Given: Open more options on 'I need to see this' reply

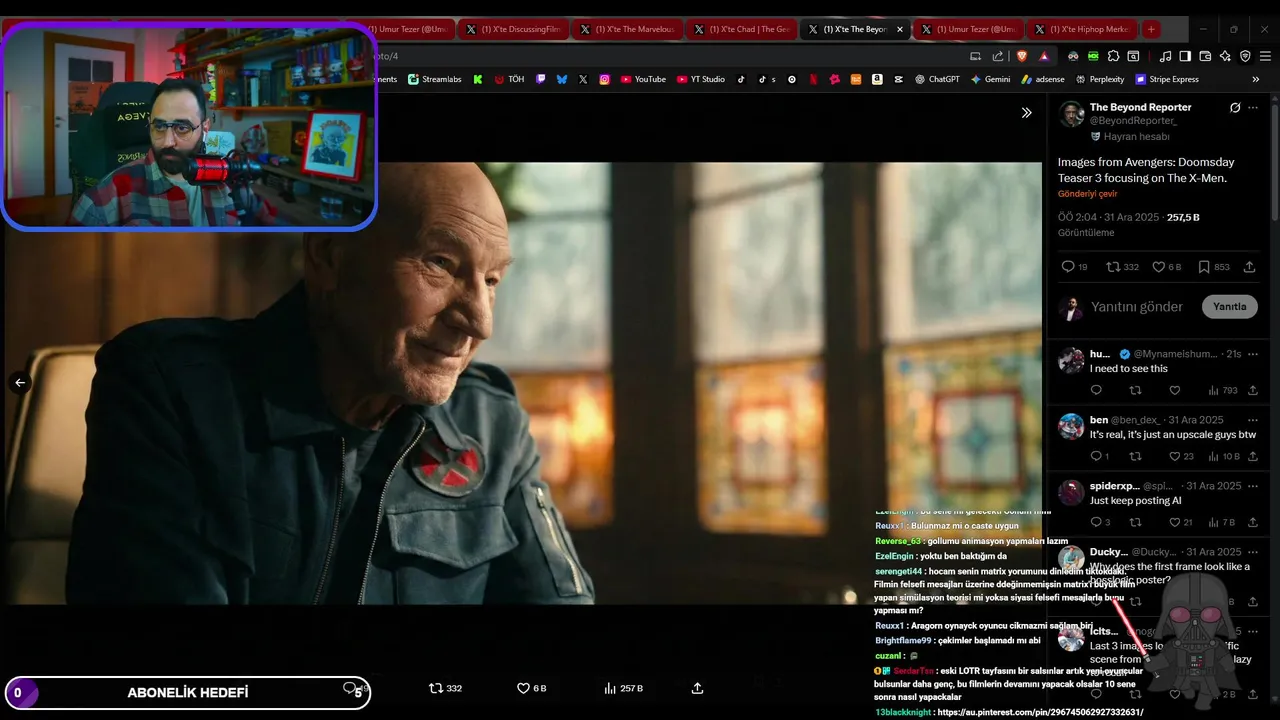Looking at the screenshot, I should click(1252, 354).
